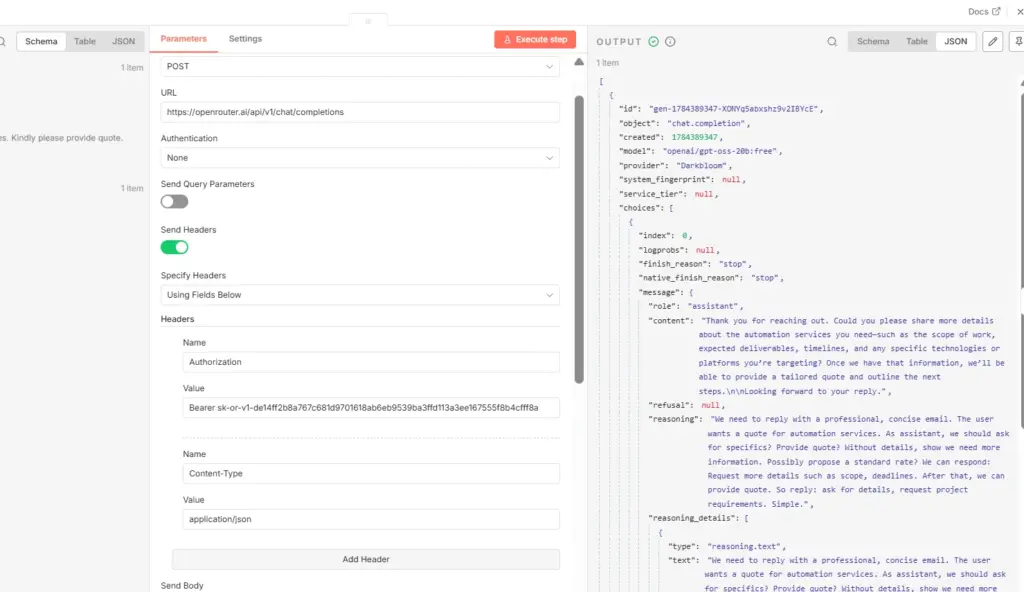
Task: Select the output Table view tab
Action: point(916,41)
